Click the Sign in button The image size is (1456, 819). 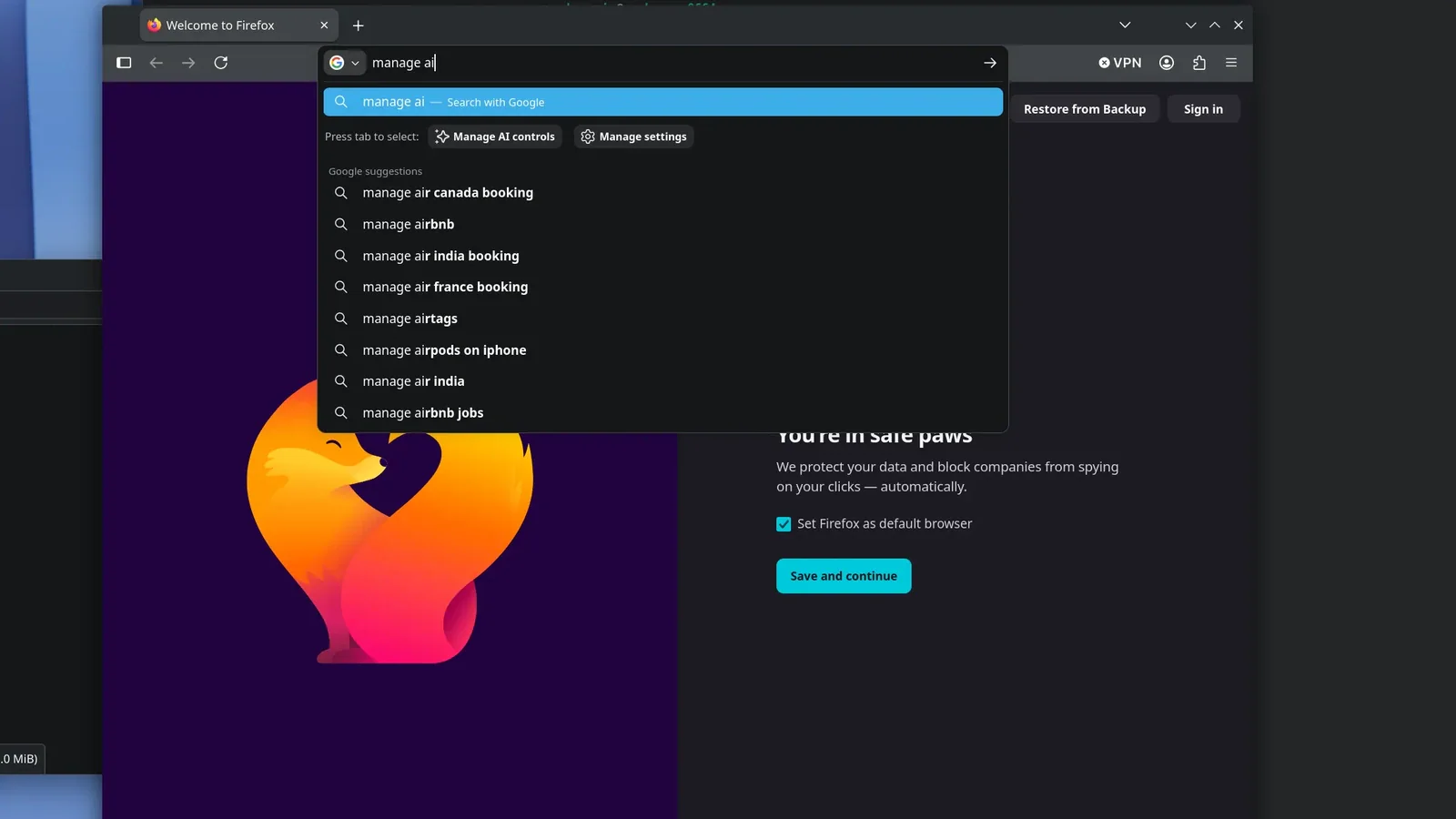(x=1203, y=109)
